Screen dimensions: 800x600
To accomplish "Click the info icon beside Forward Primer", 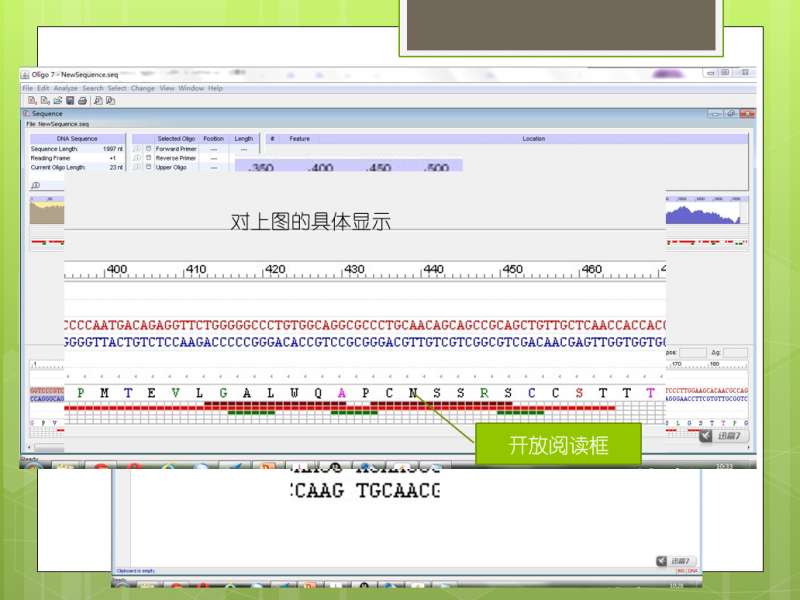I will (x=137, y=148).
